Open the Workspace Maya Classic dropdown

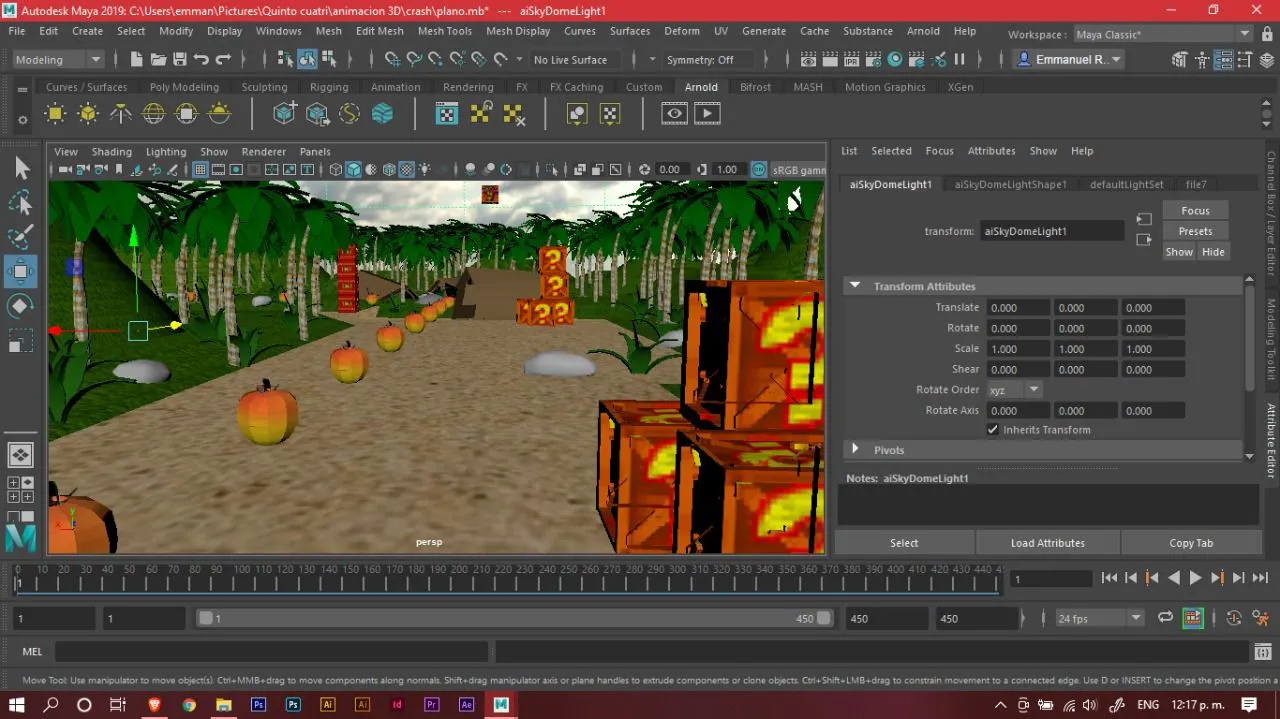pos(1162,34)
